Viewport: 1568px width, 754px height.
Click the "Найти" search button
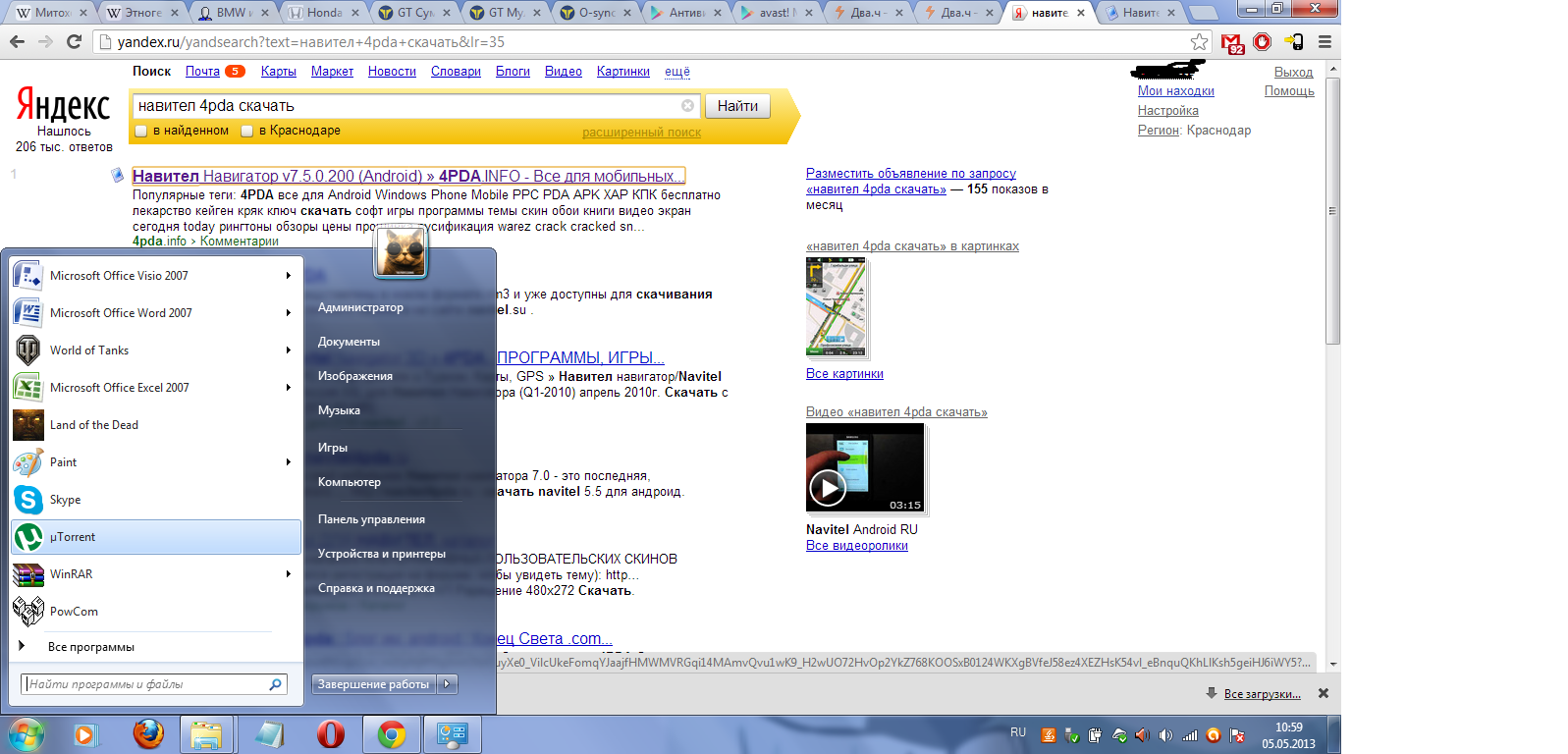point(737,106)
